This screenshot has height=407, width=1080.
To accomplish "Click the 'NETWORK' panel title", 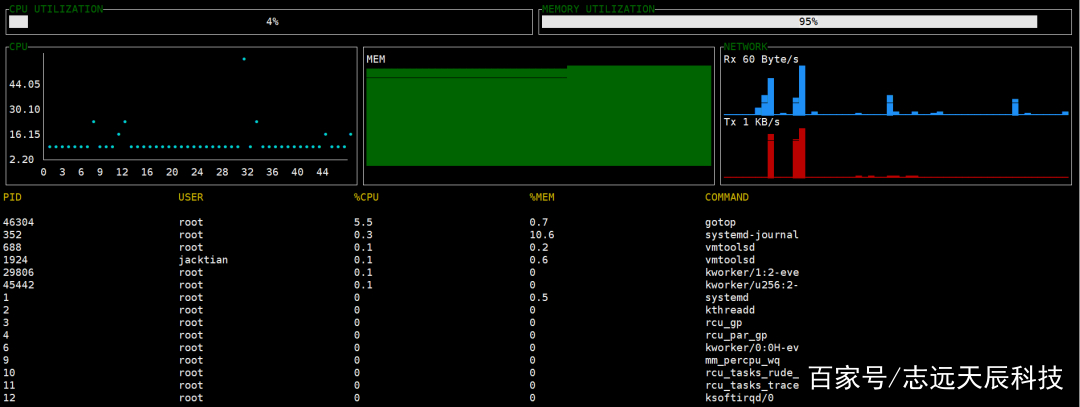I will (x=745, y=47).
